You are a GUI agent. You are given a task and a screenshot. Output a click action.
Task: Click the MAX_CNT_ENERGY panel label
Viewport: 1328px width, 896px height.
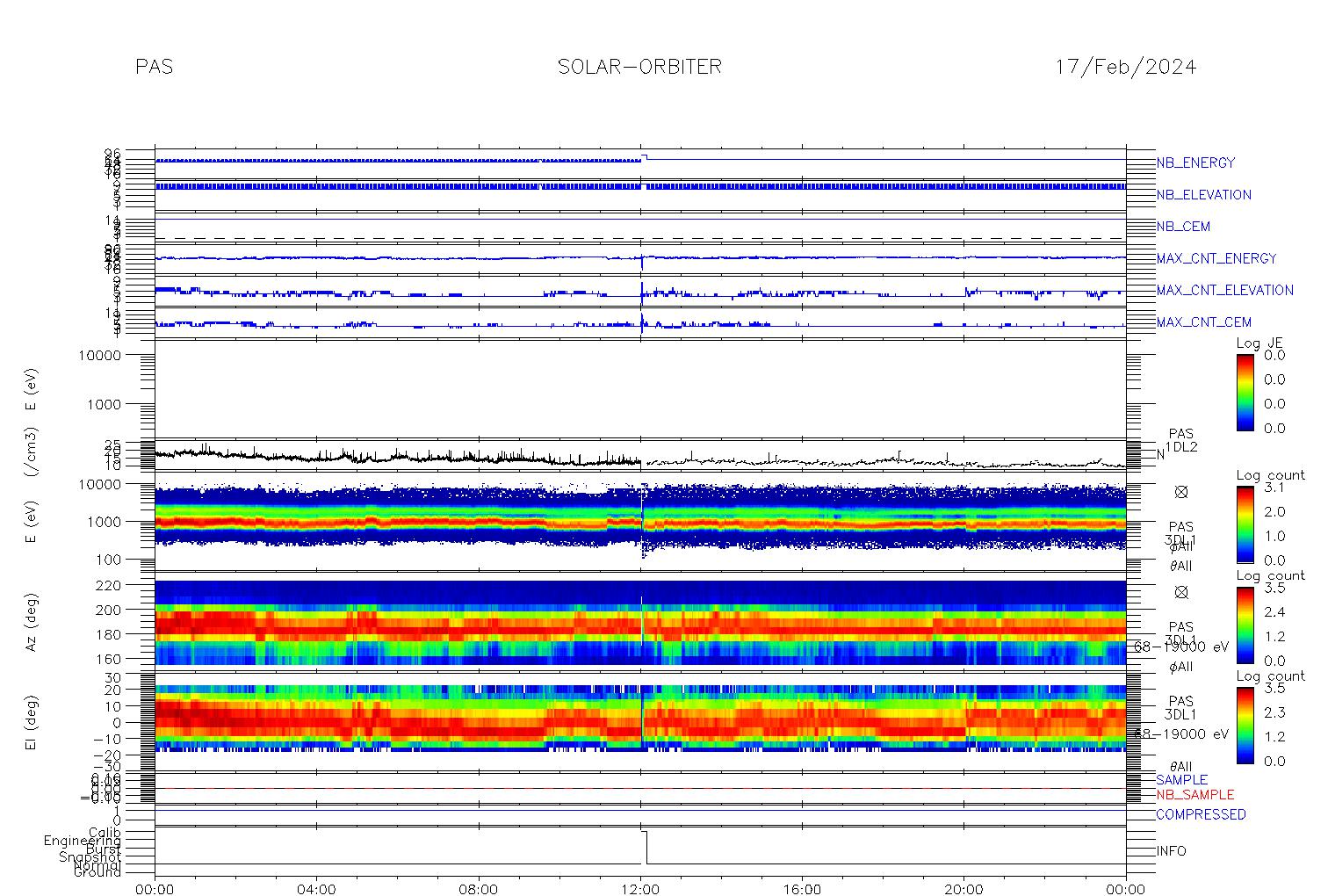pos(1216,258)
